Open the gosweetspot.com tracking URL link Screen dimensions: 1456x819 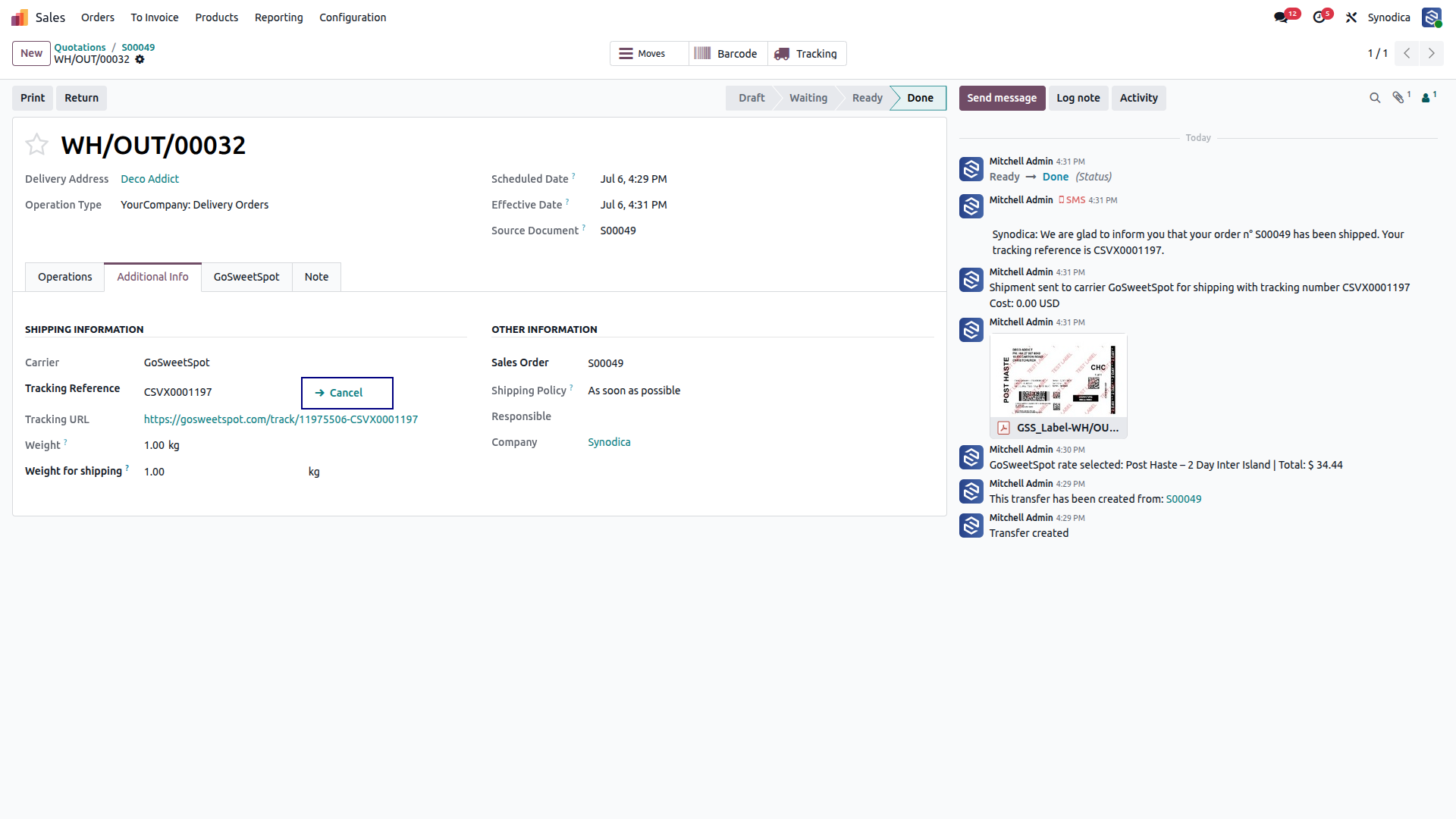coord(281,419)
